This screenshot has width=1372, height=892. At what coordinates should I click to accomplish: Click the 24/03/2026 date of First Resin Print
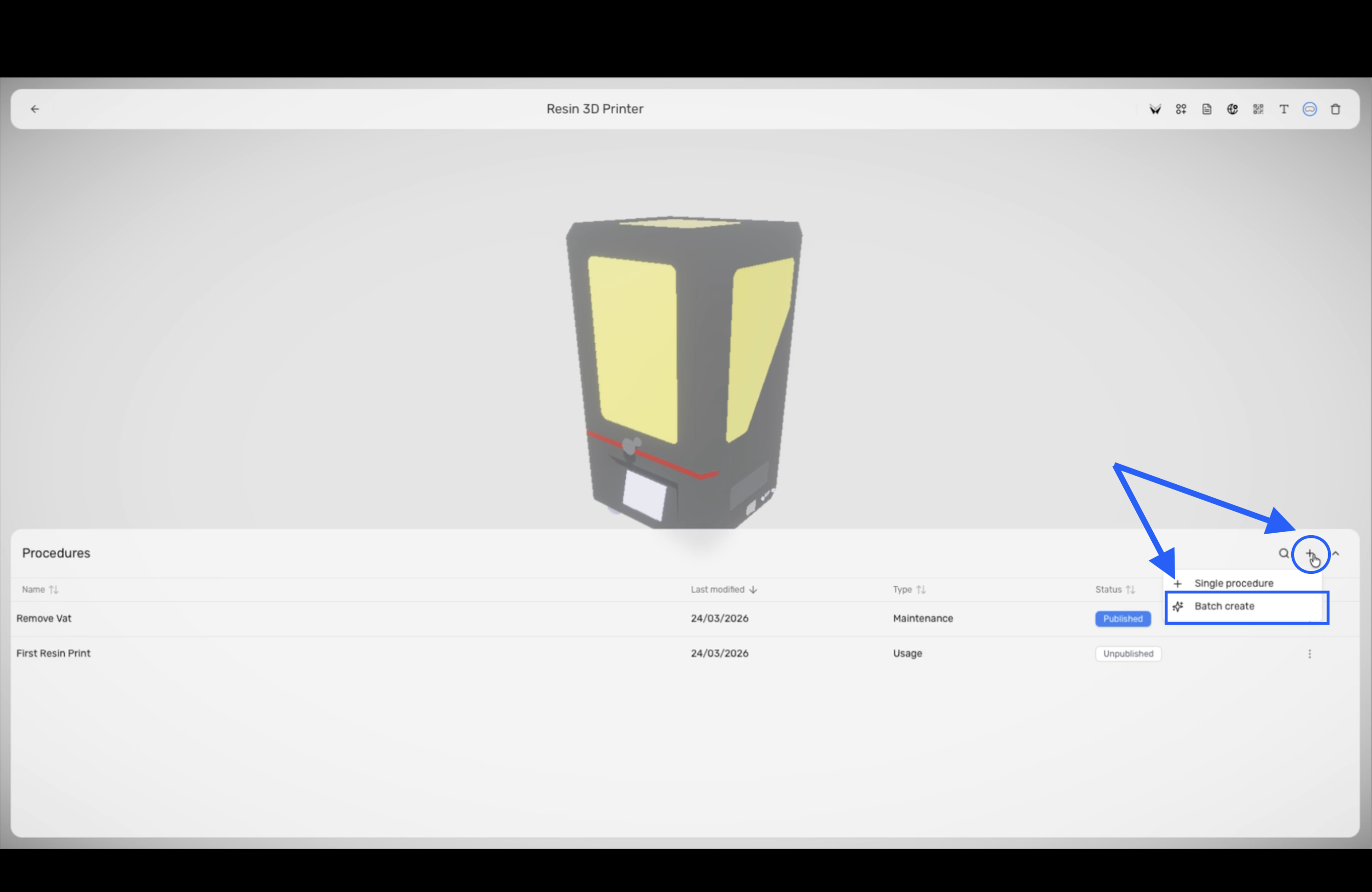point(720,654)
